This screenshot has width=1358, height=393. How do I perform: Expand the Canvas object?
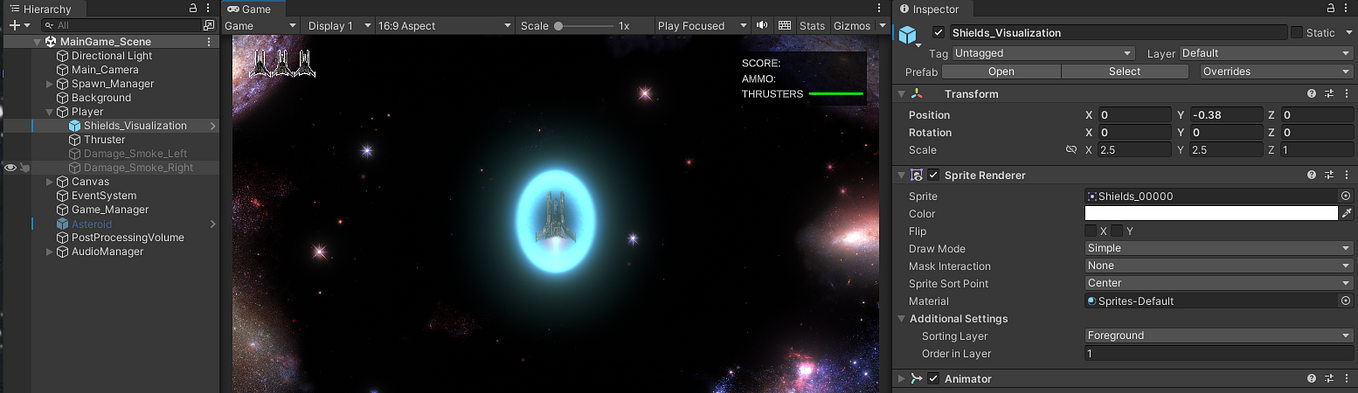tap(50, 182)
